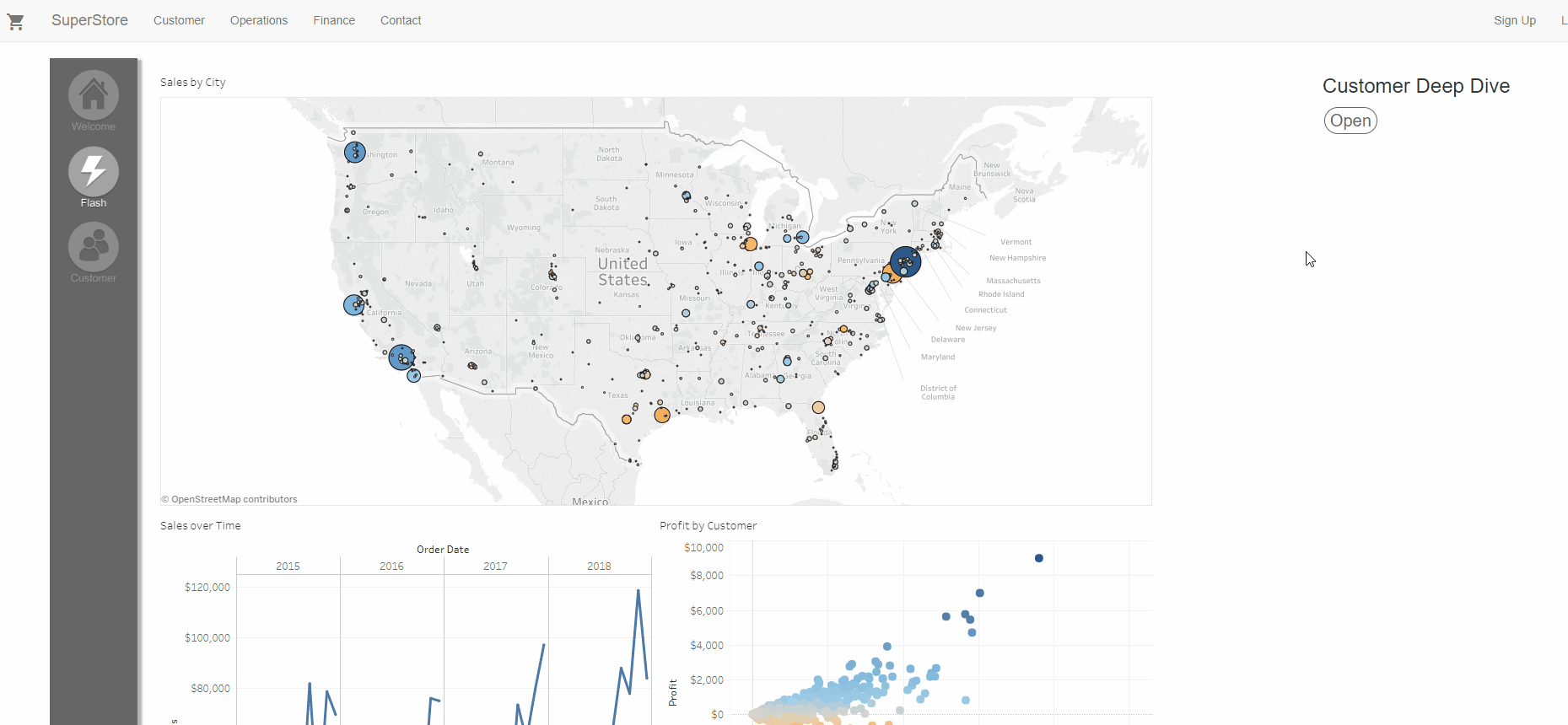Go to SuperStore home link
This screenshot has width=1568, height=725.
[x=89, y=20]
